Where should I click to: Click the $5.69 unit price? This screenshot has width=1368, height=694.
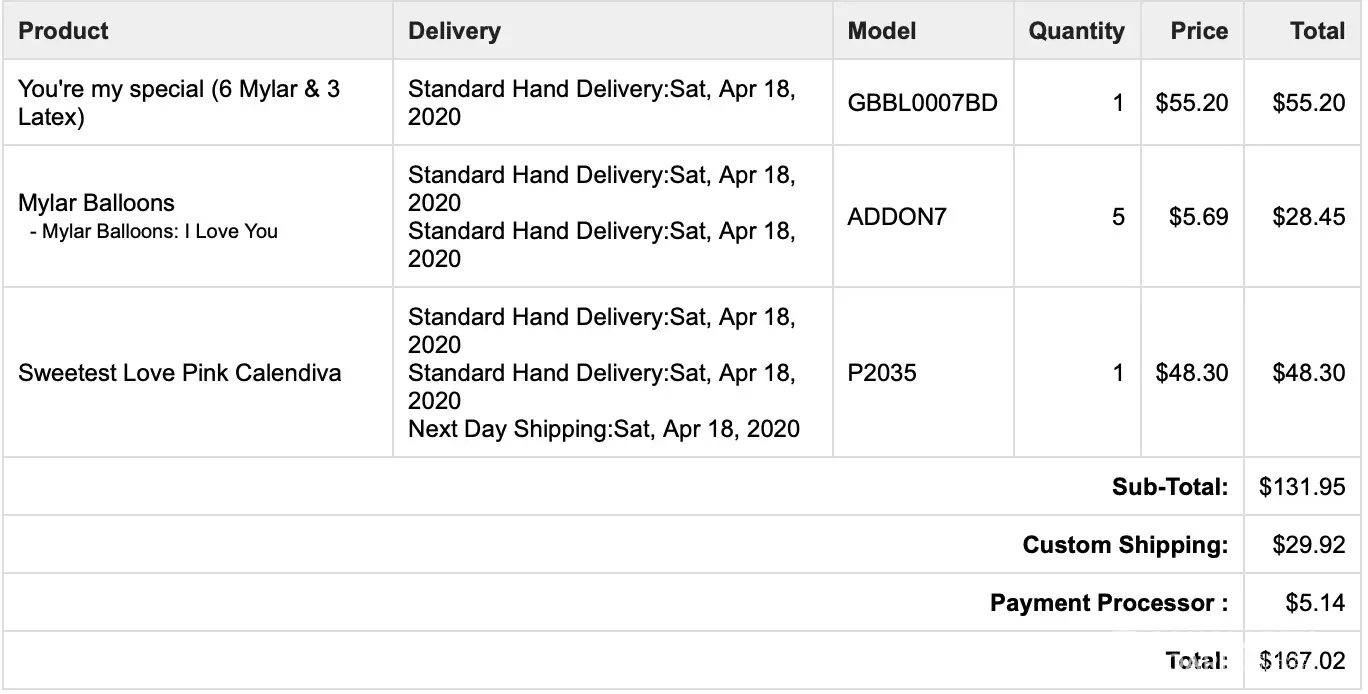pos(1198,217)
